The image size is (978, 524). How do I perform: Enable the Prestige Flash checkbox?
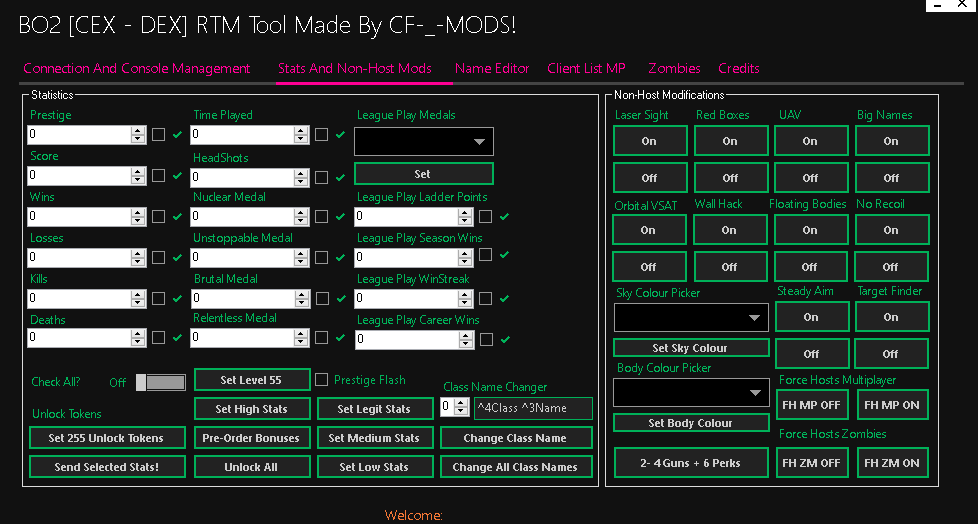321,379
